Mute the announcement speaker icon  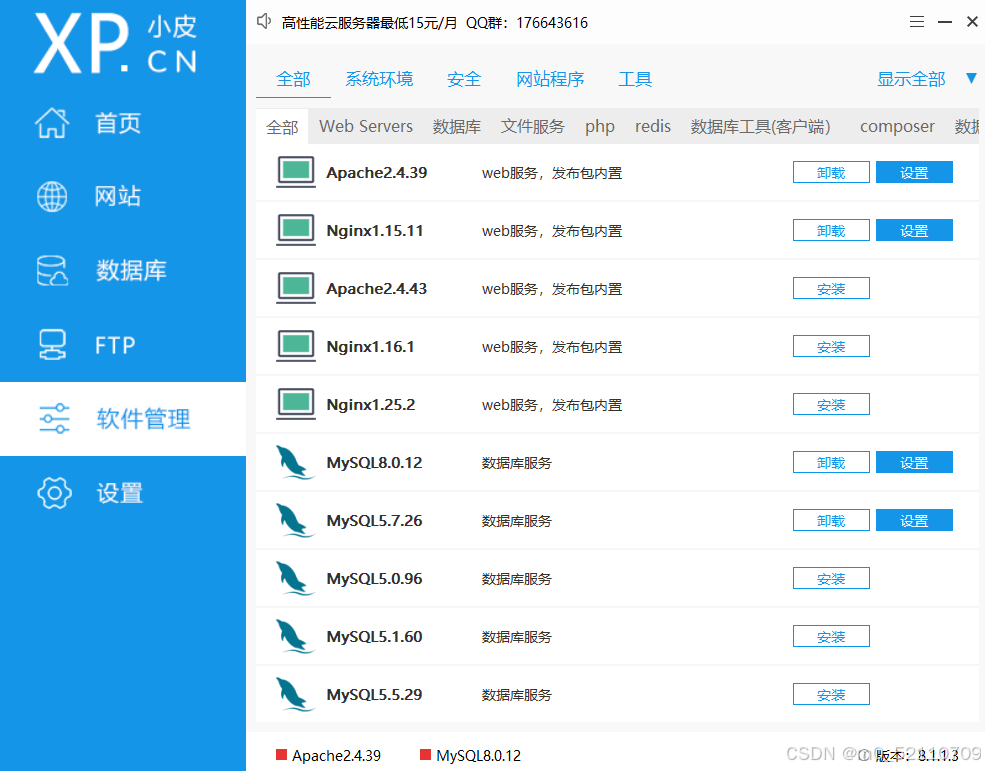262,21
